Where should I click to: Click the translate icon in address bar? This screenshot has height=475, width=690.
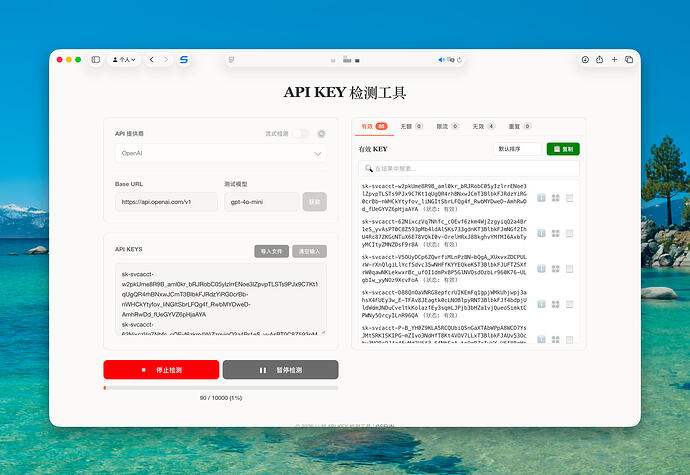(450, 60)
